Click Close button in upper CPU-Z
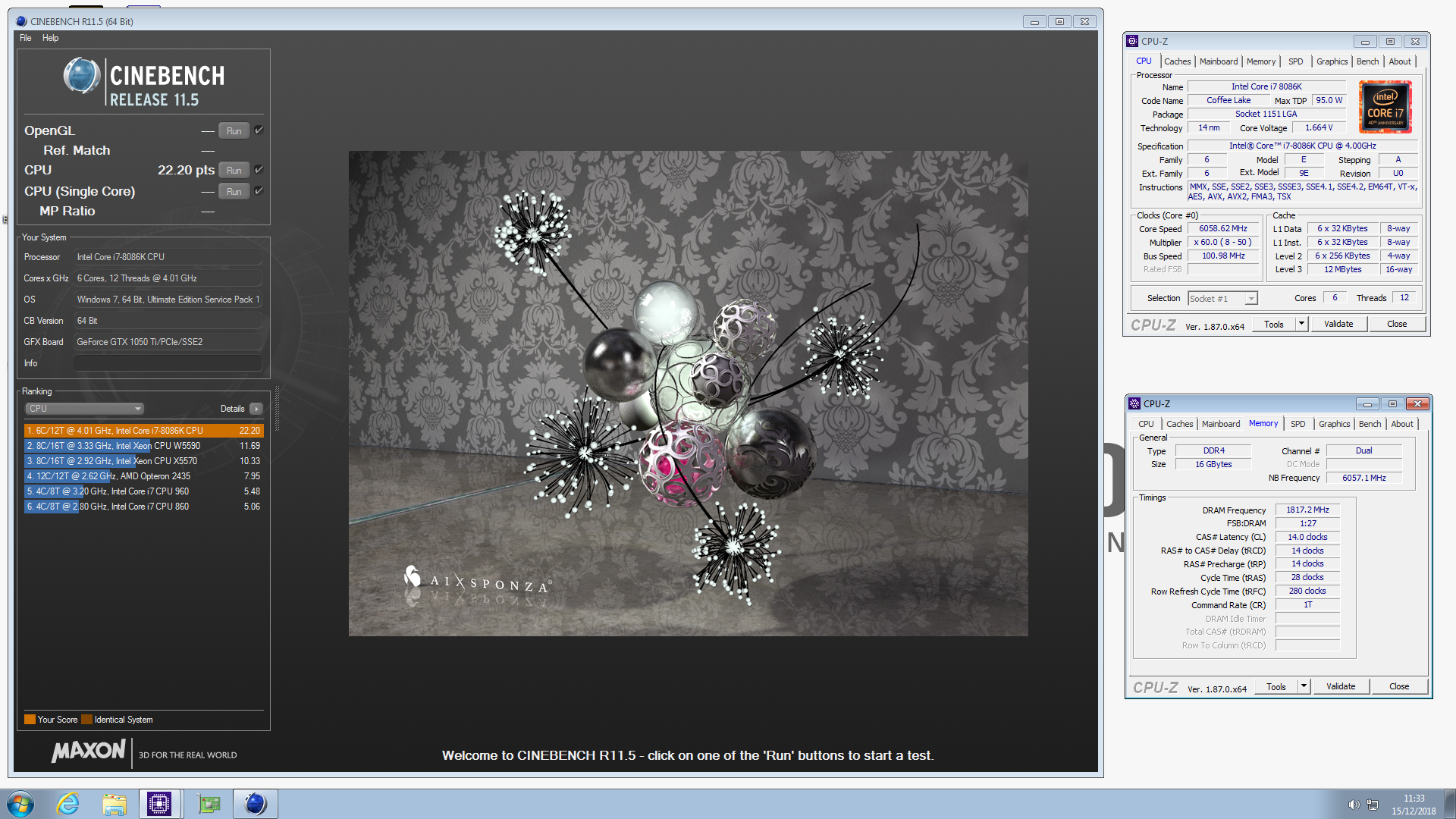The image size is (1456, 819). coord(1397,324)
